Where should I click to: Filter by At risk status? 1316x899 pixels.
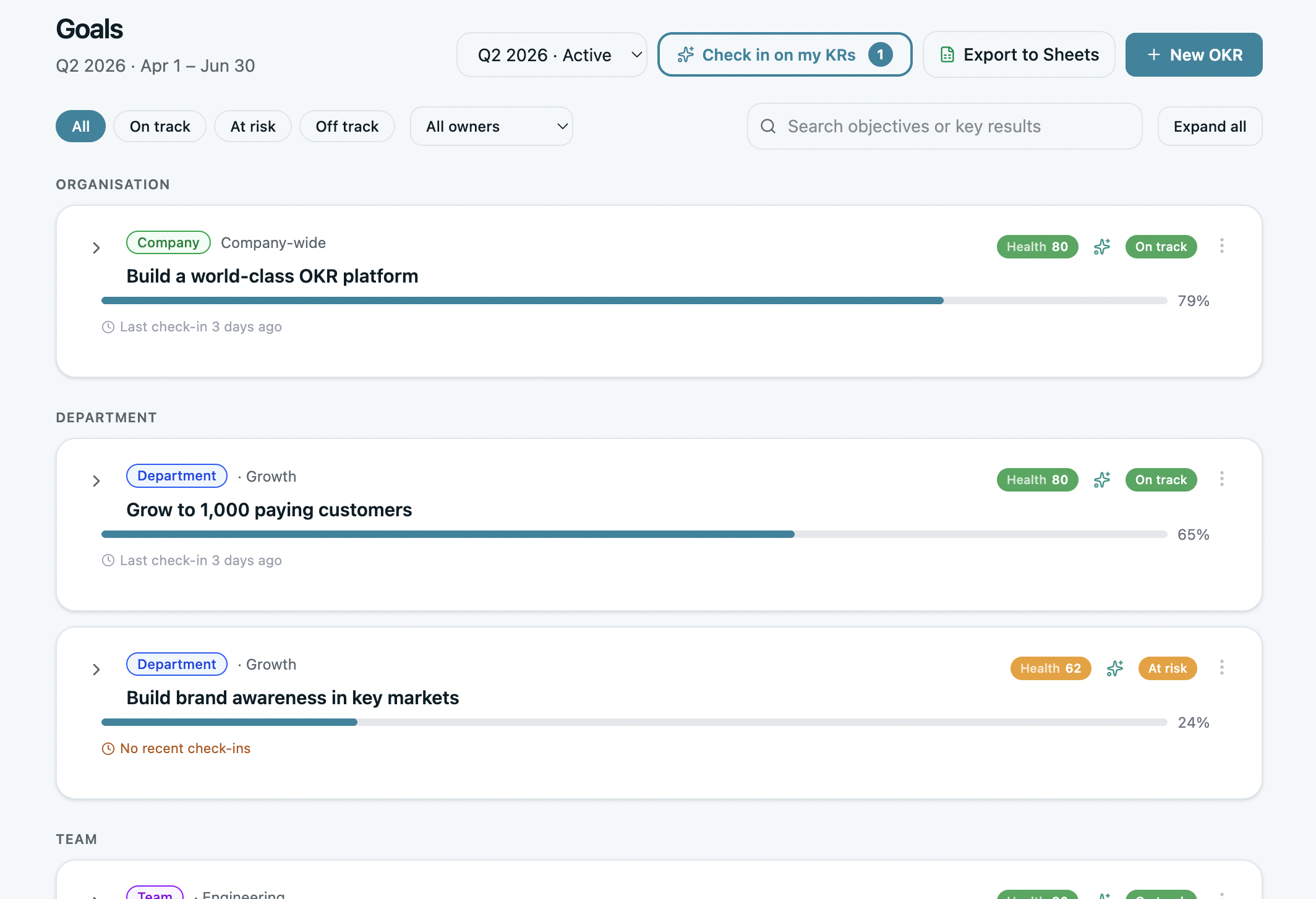click(253, 126)
